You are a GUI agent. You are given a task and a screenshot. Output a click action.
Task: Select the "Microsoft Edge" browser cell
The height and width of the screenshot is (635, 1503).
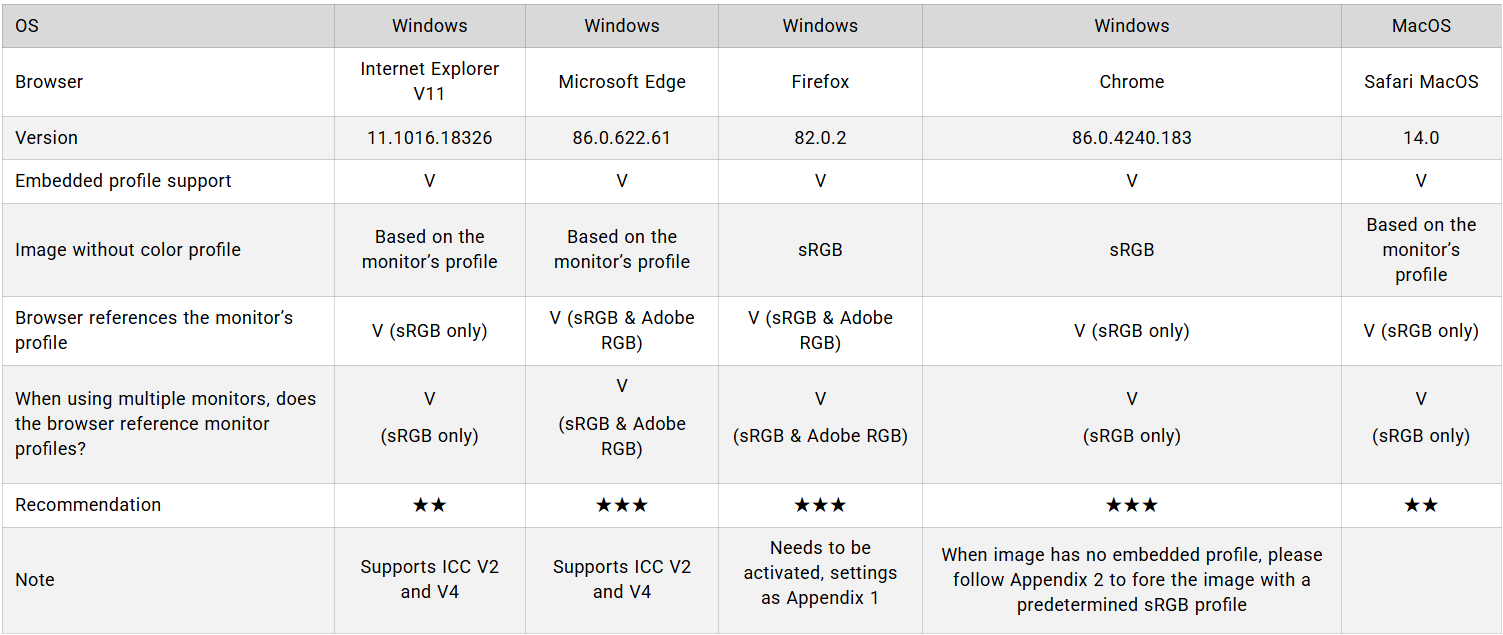621,82
